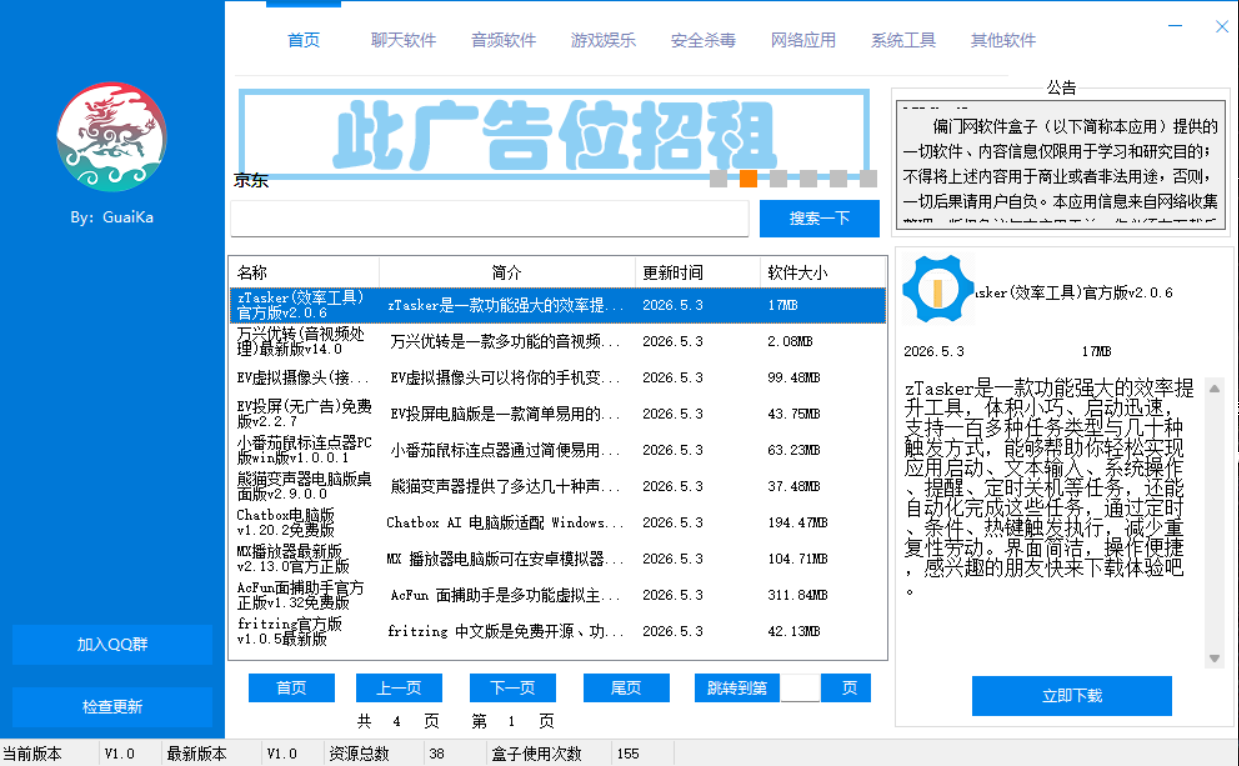Select the EV投屏(无广告) row

558,414
